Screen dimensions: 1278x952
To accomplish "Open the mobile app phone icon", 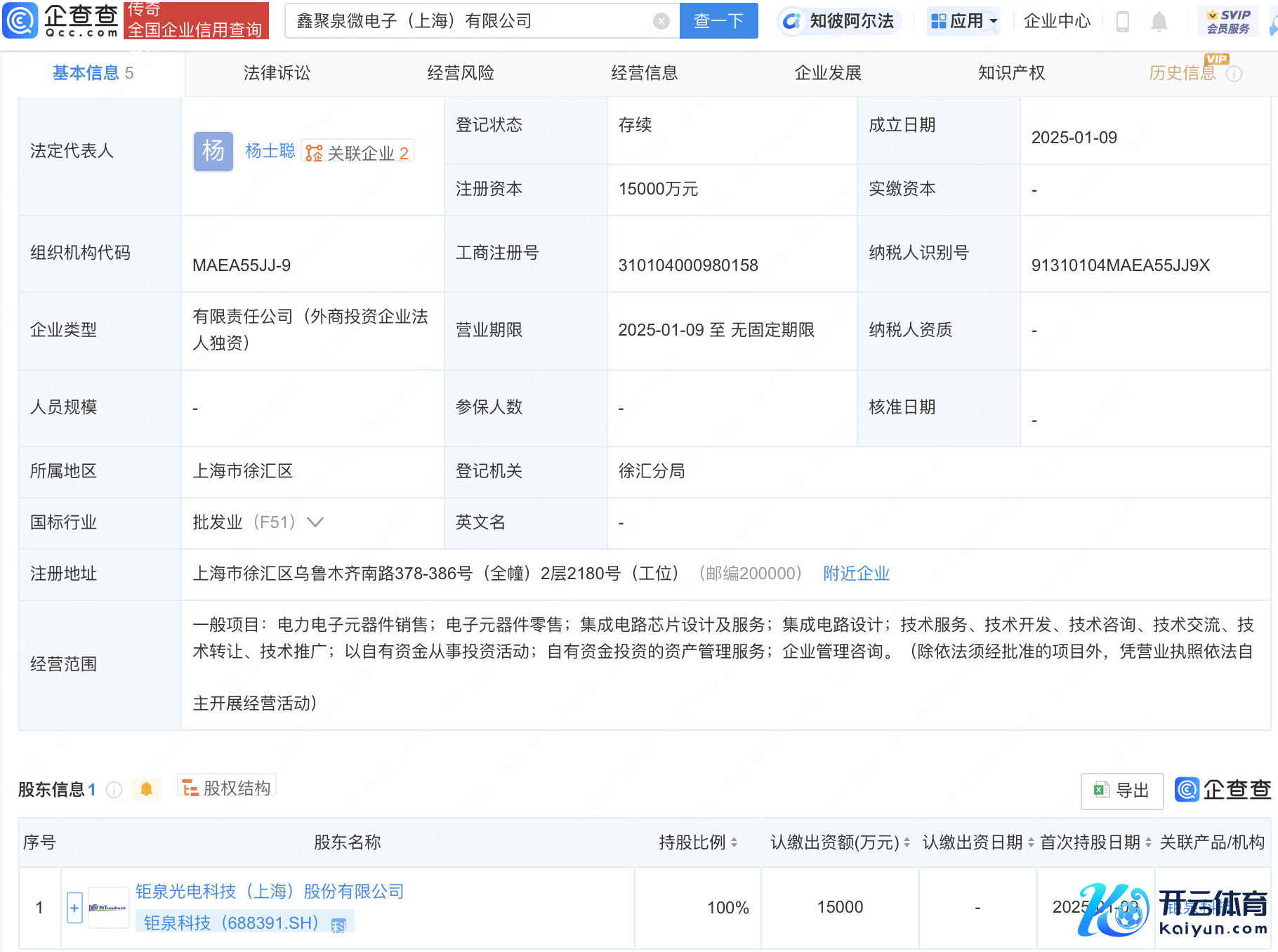I will (x=1122, y=22).
